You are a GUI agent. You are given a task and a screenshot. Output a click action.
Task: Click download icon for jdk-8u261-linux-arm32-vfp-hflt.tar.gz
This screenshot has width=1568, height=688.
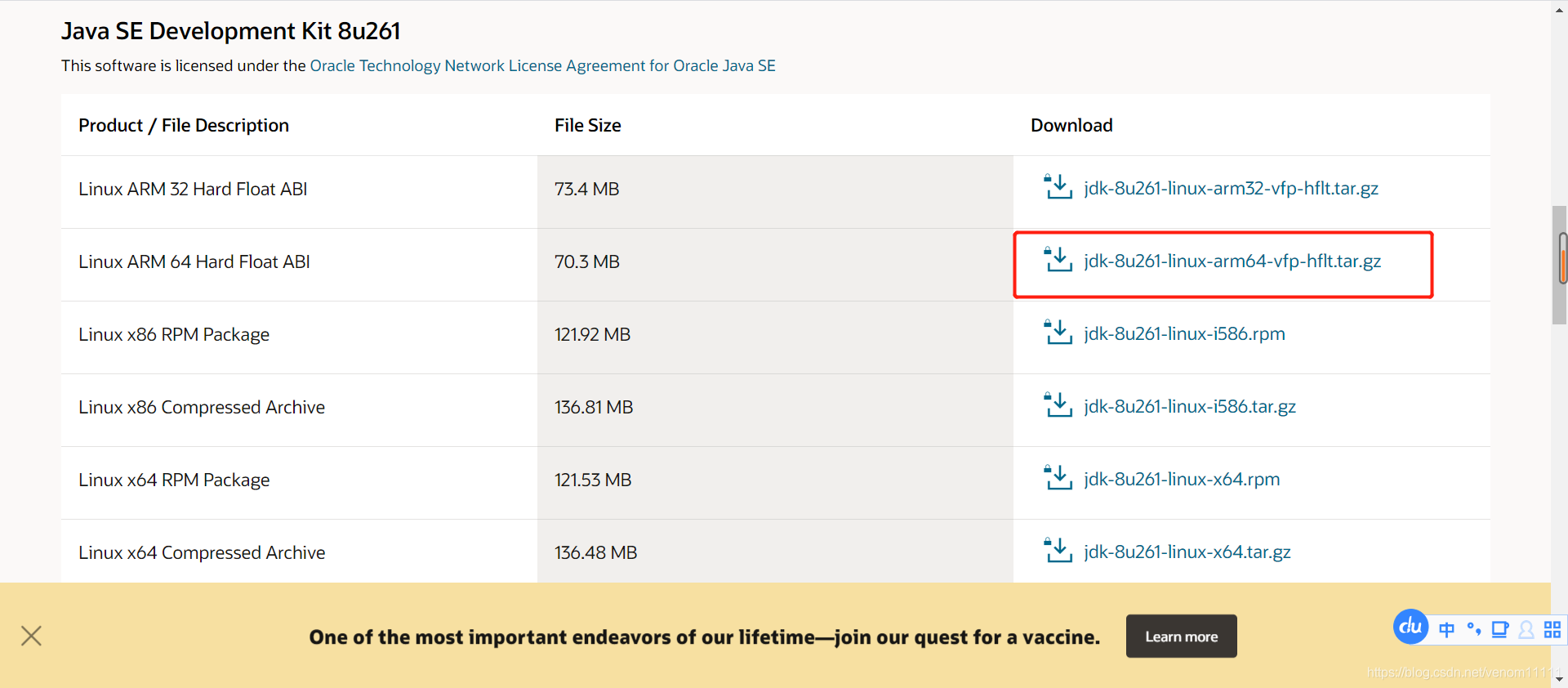(x=1058, y=186)
